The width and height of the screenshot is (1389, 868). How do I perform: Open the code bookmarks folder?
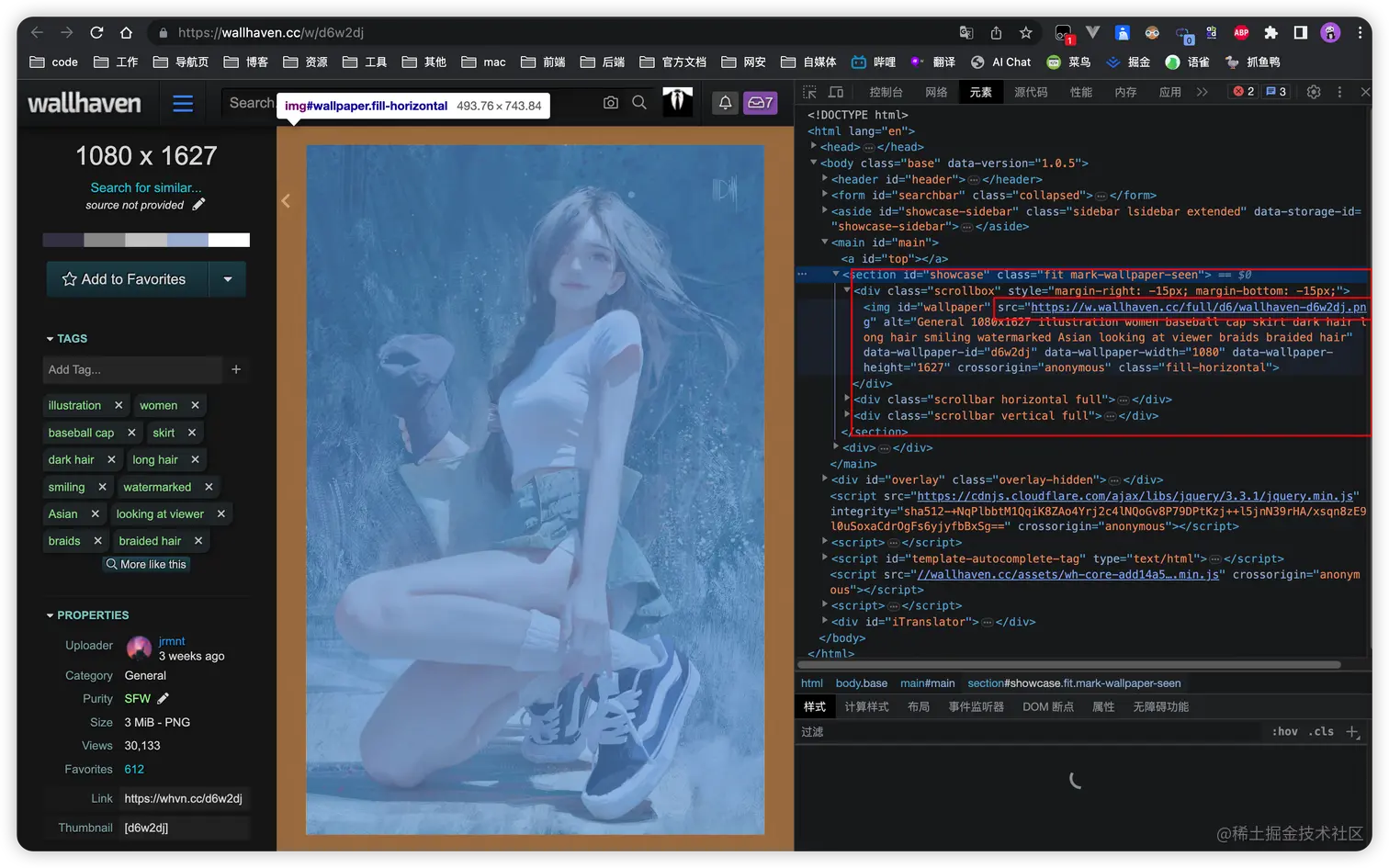[54, 62]
